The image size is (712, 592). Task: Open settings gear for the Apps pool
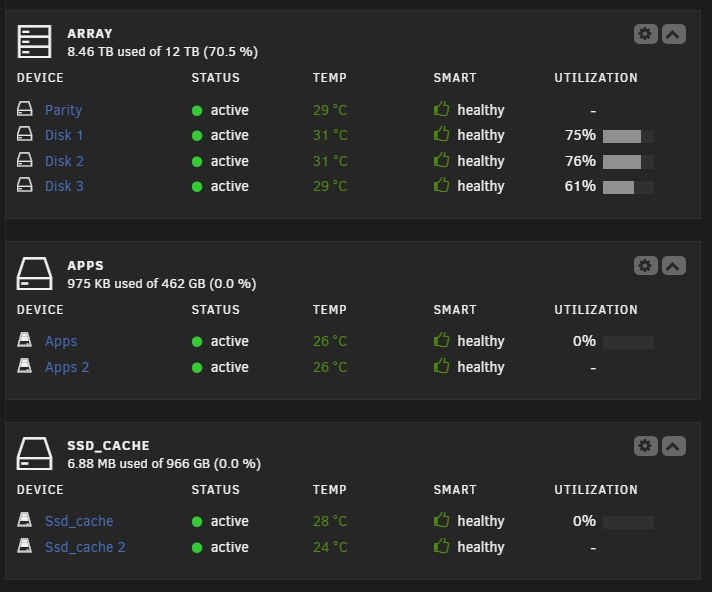pyautogui.click(x=645, y=265)
